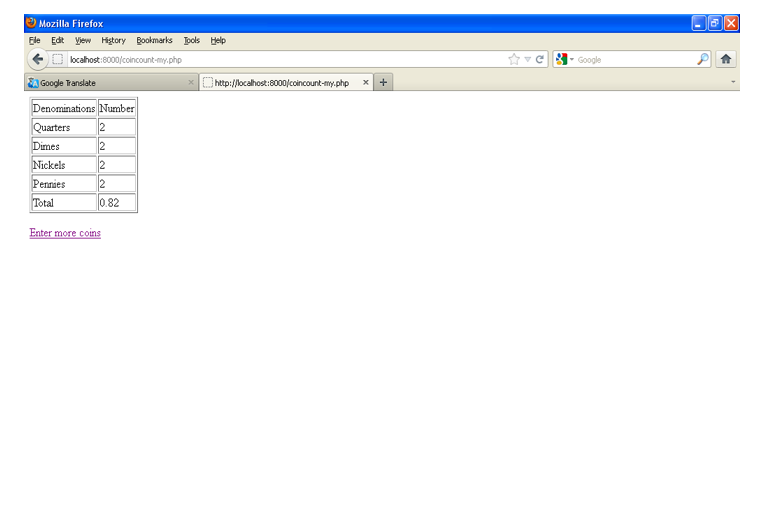Click the localhost URL address field
The height and width of the screenshot is (525, 759).
click(286, 60)
